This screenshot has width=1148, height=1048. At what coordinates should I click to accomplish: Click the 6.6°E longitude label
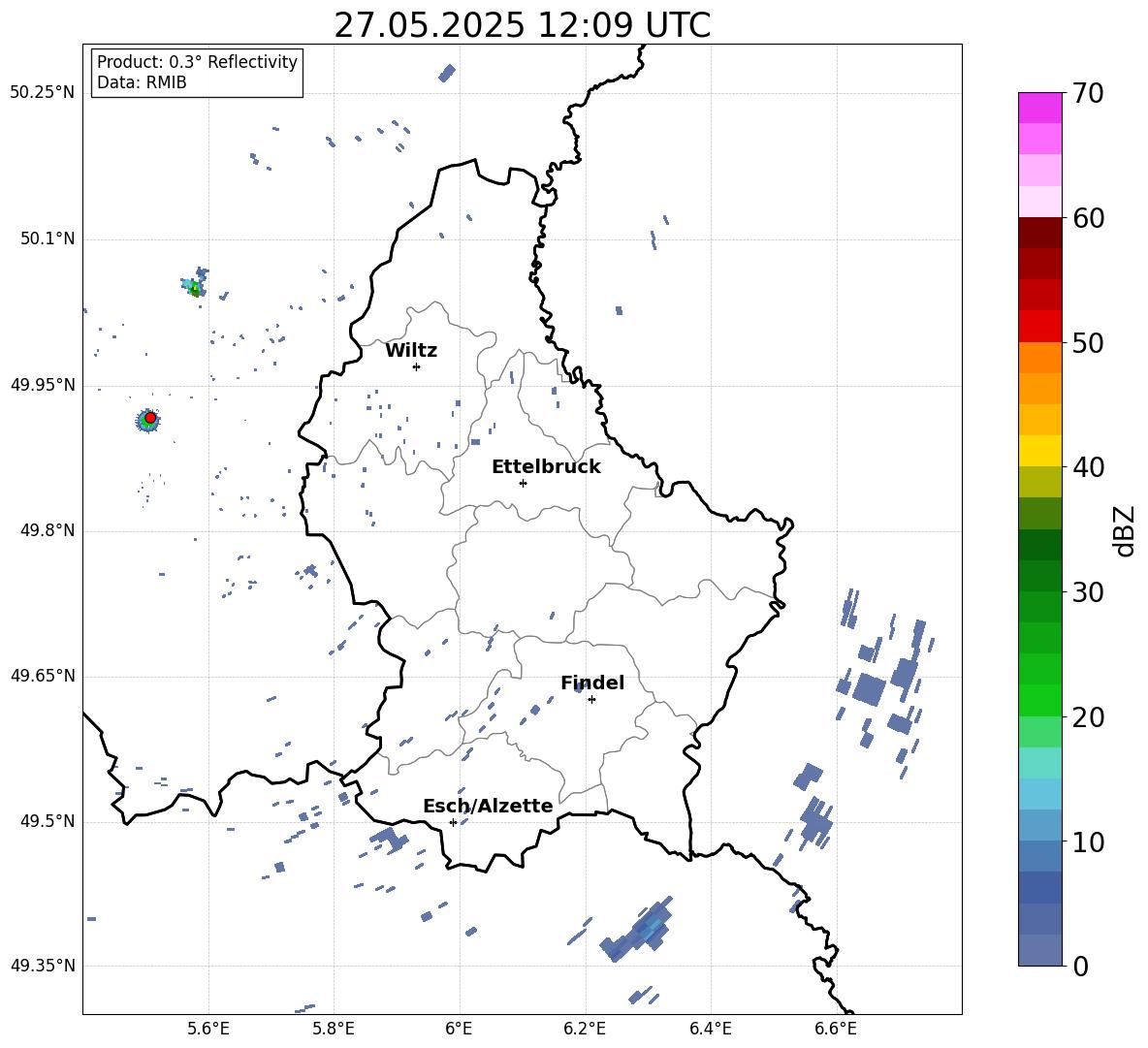[836, 1029]
